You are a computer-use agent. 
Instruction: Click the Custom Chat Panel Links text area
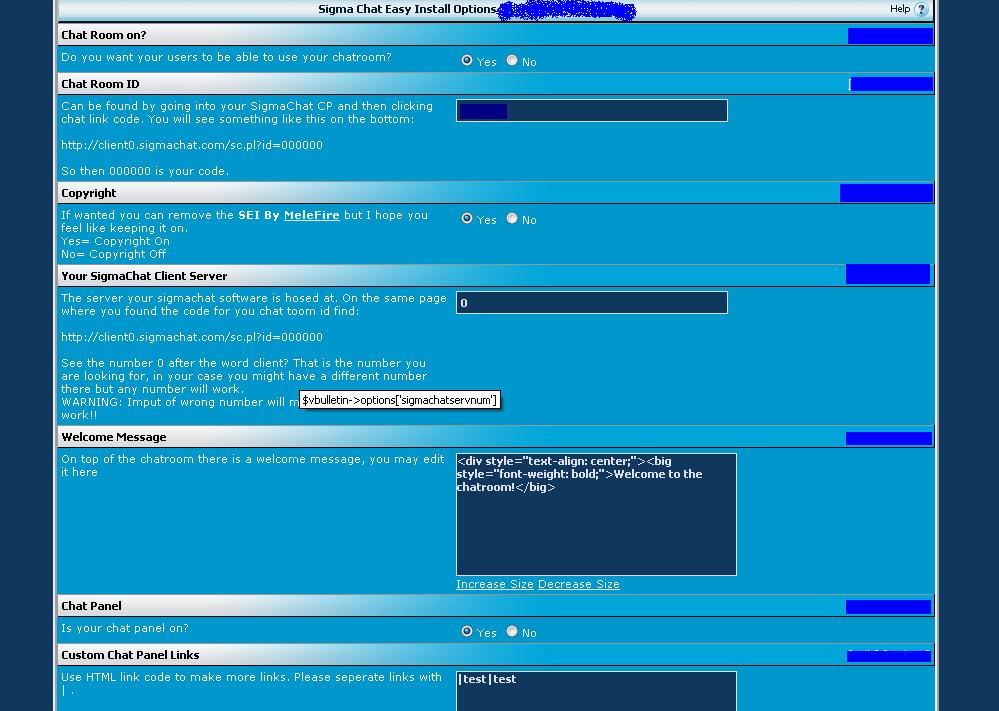596,691
